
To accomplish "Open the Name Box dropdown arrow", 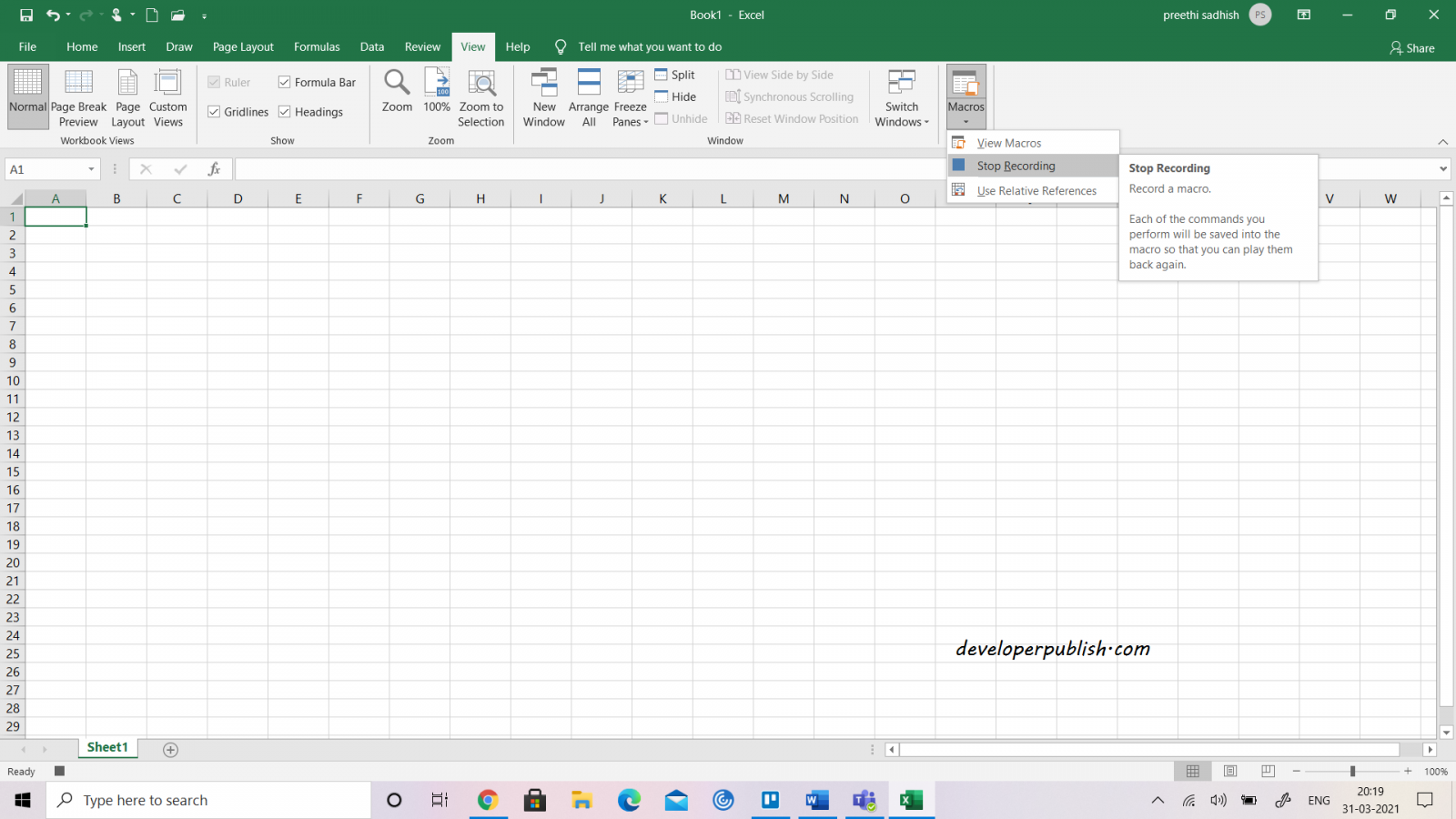I will click(90, 168).
